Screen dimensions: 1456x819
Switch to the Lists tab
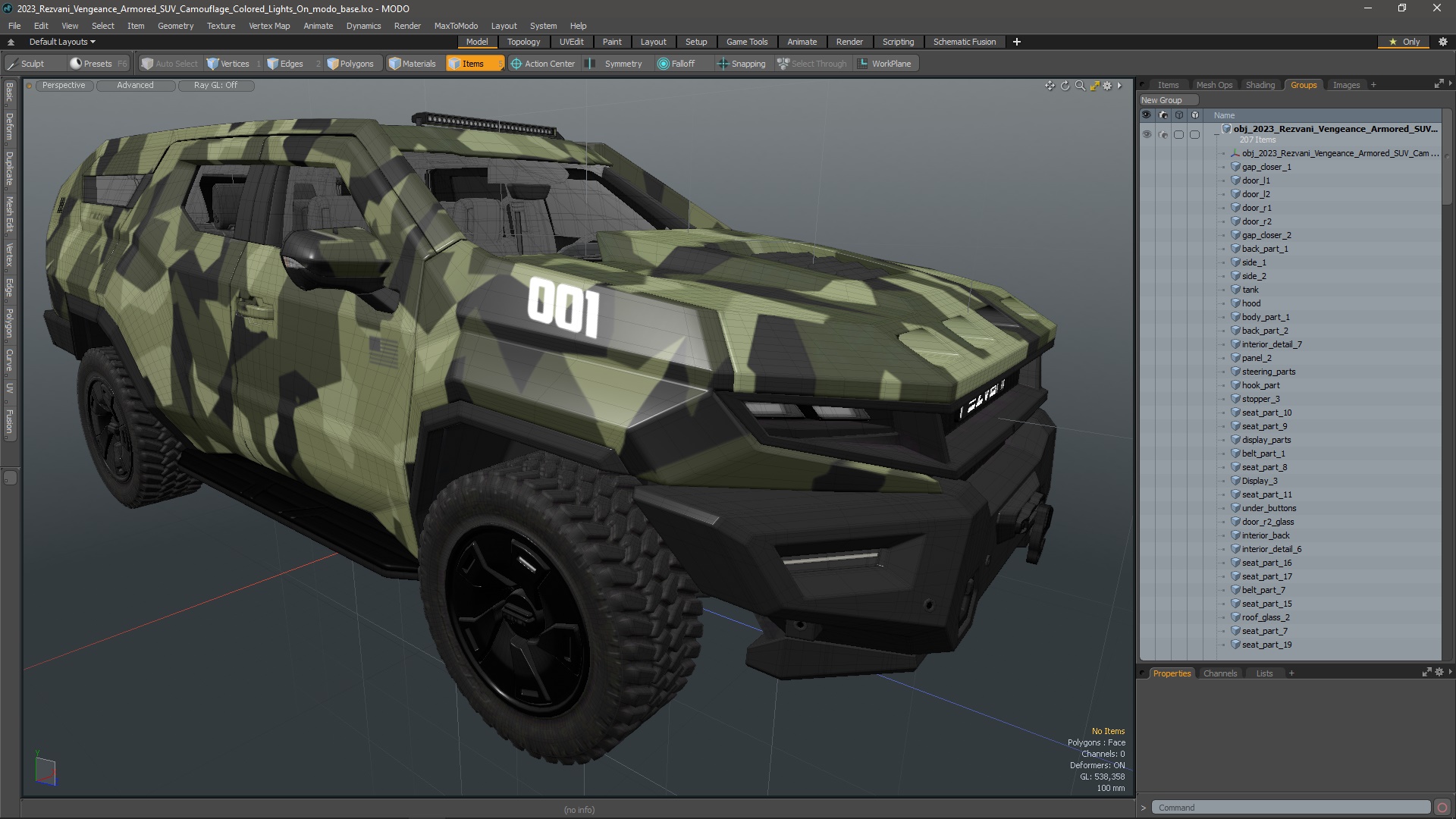(1264, 673)
